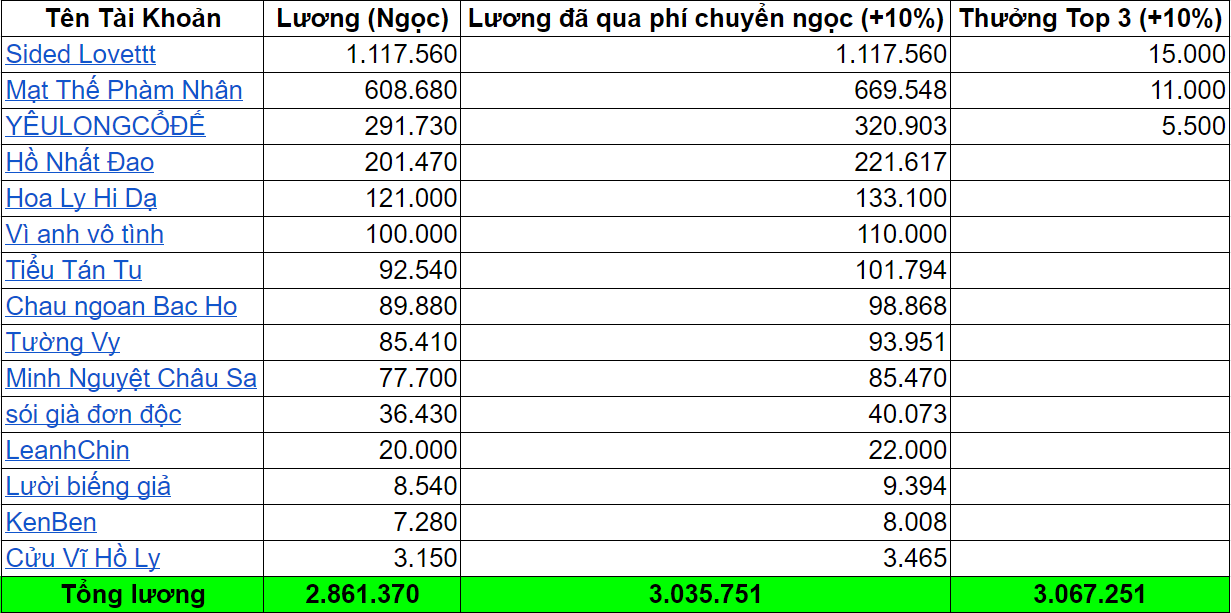1231x613 pixels.
Task: Open the Minh Nguyệt Châu Sa link
Action: click(129, 378)
